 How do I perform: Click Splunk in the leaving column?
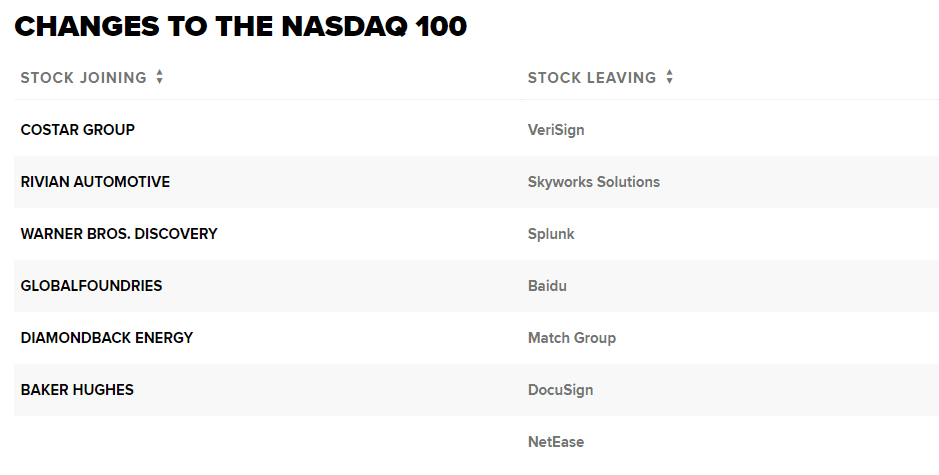click(x=551, y=234)
